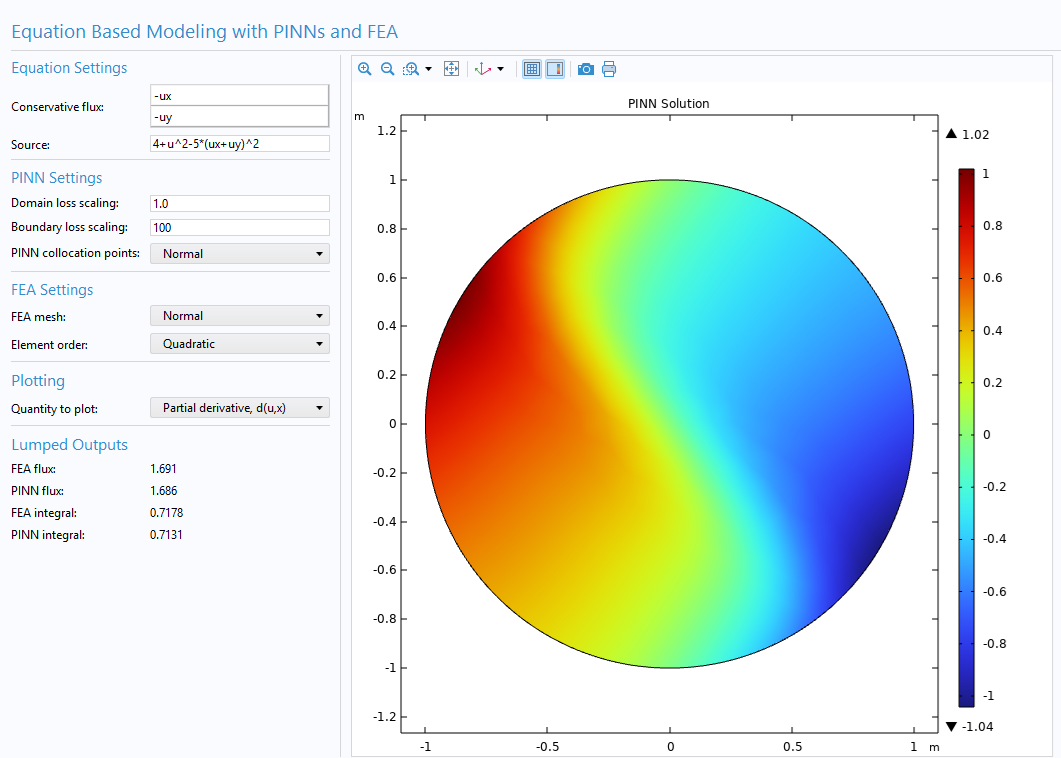Click the color legend bar
The image size is (1061, 758).
click(966, 437)
